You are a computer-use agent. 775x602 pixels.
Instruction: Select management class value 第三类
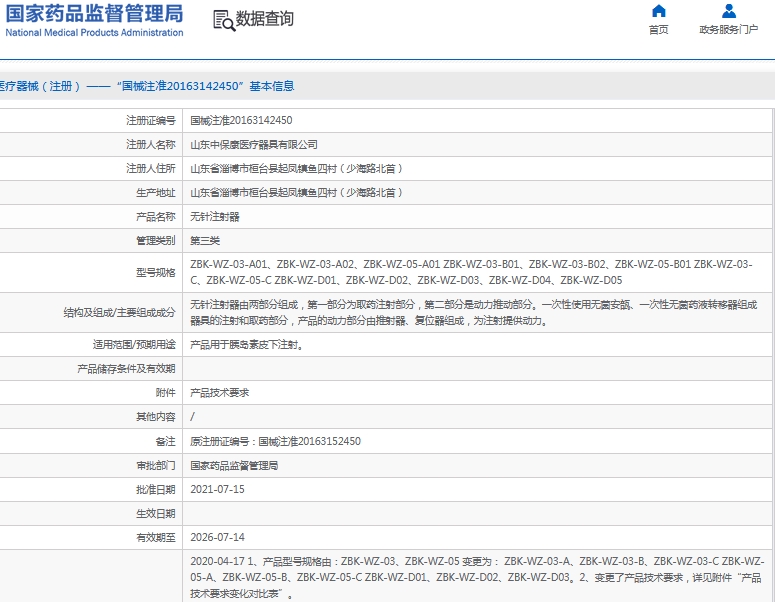pyautogui.click(x=205, y=241)
